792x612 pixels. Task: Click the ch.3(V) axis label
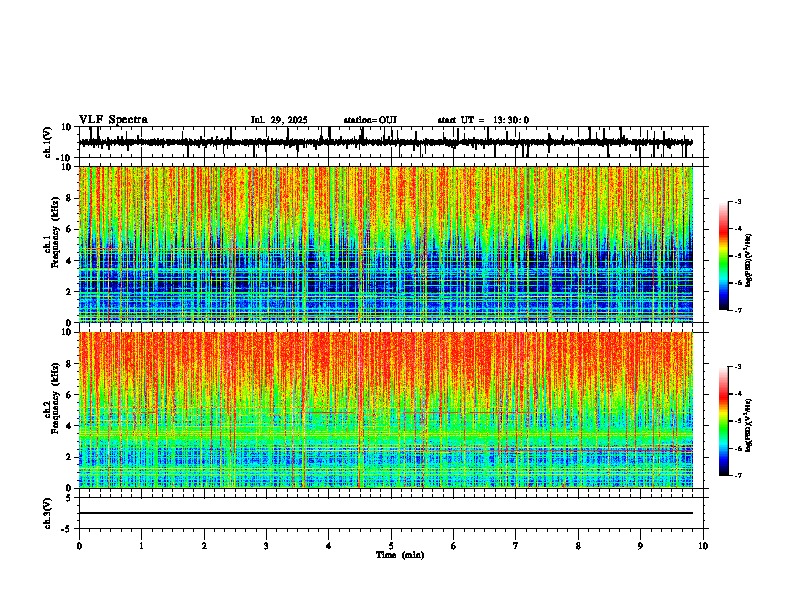(x=48, y=513)
